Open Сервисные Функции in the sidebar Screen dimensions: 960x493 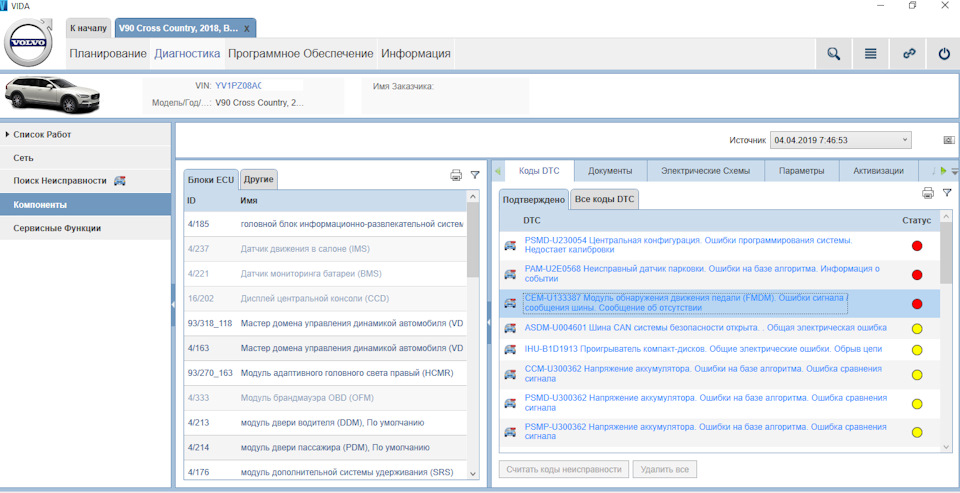[x=85, y=228]
